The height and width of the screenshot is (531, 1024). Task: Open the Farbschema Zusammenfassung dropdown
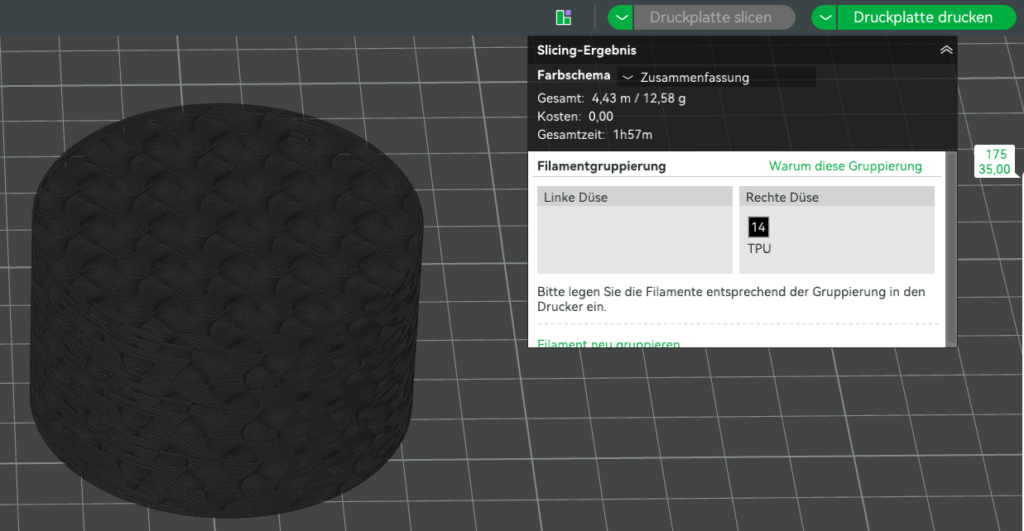pos(716,77)
